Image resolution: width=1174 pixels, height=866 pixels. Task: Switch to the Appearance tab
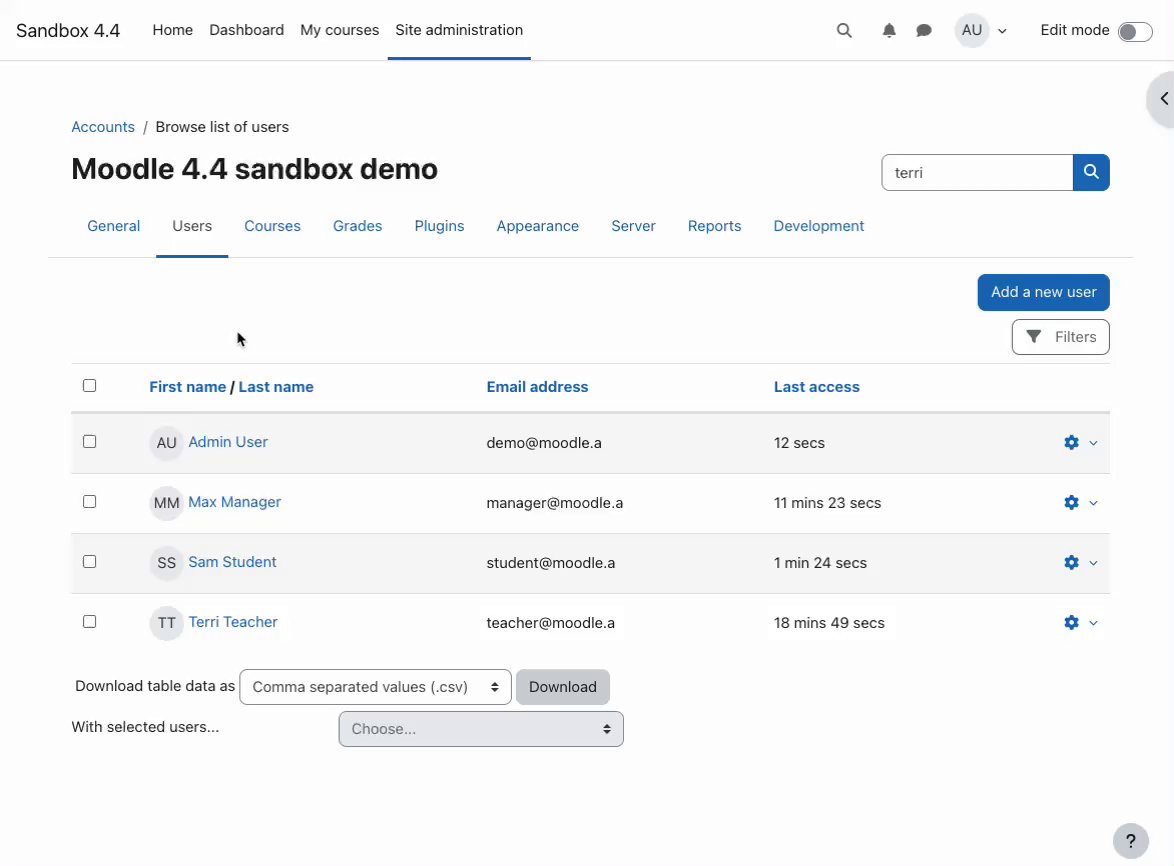pos(538,226)
